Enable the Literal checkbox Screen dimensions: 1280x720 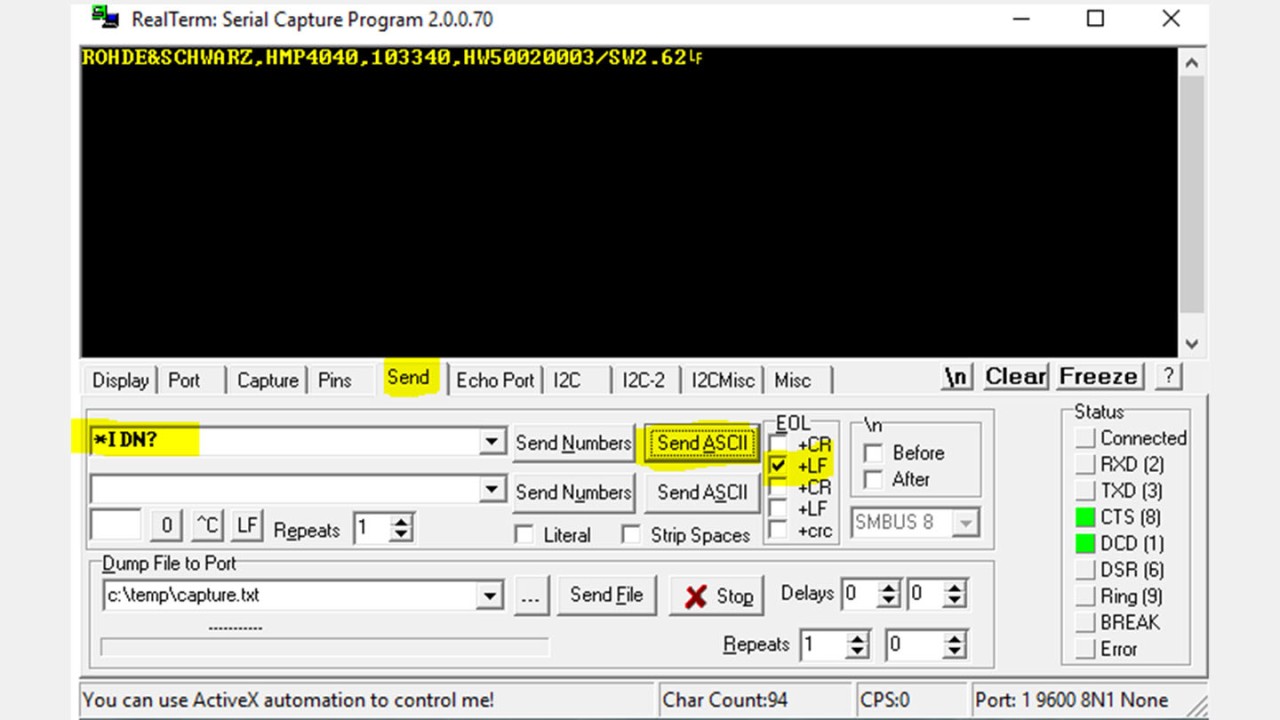pyautogui.click(x=524, y=535)
